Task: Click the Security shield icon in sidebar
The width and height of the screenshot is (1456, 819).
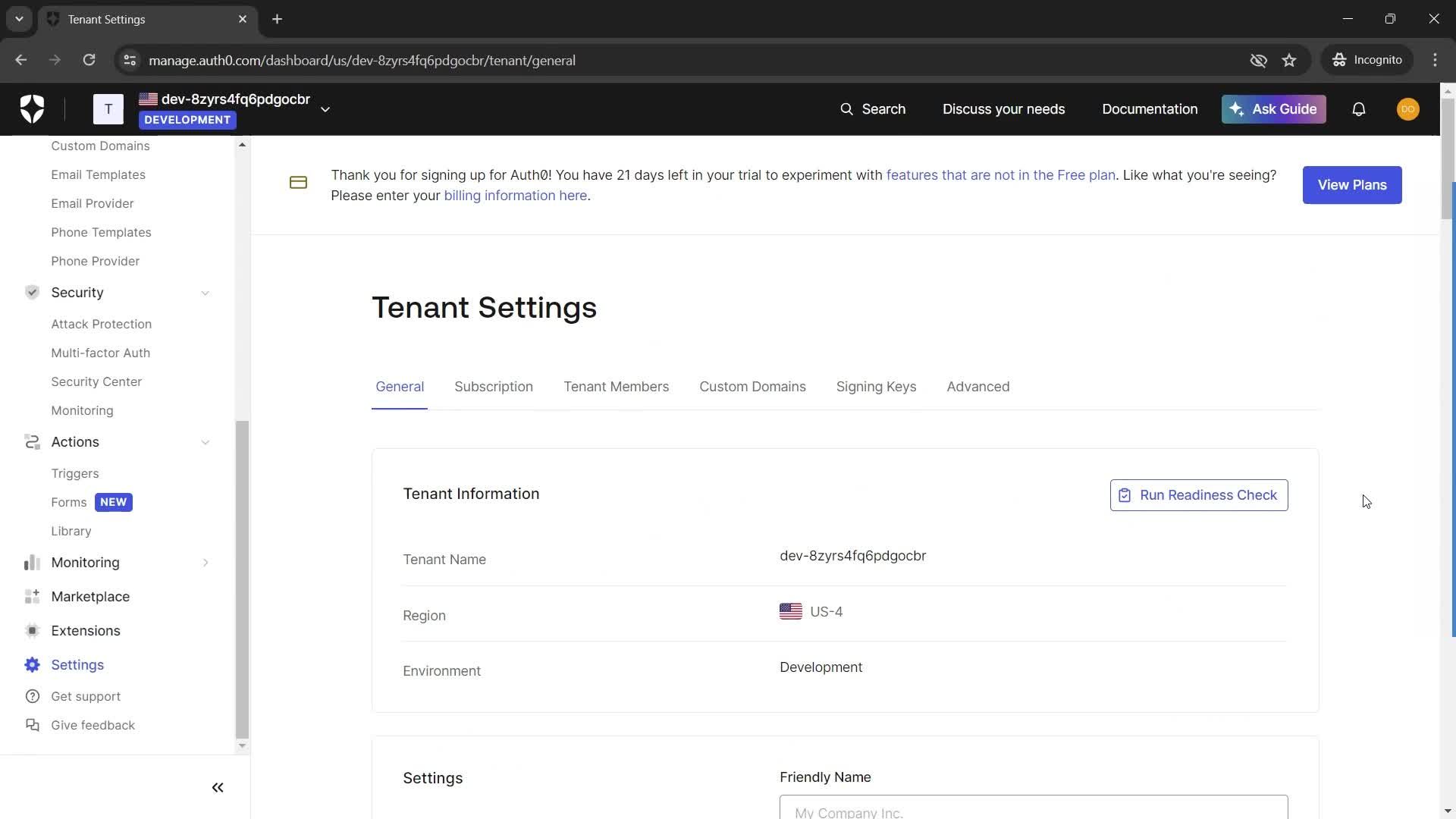Action: point(32,293)
